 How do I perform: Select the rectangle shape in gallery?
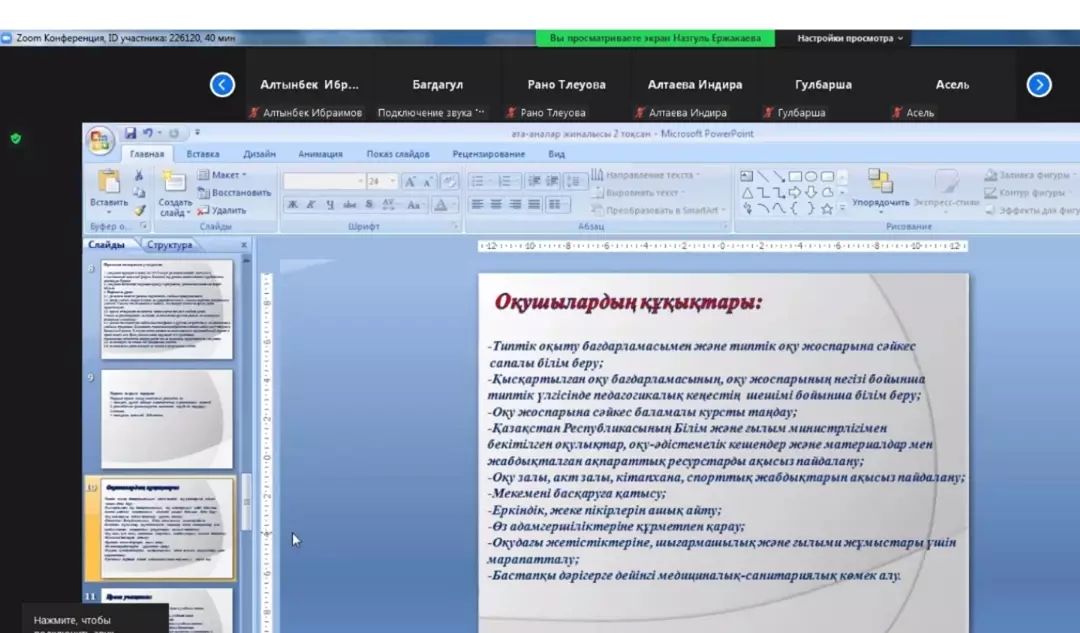(796, 176)
